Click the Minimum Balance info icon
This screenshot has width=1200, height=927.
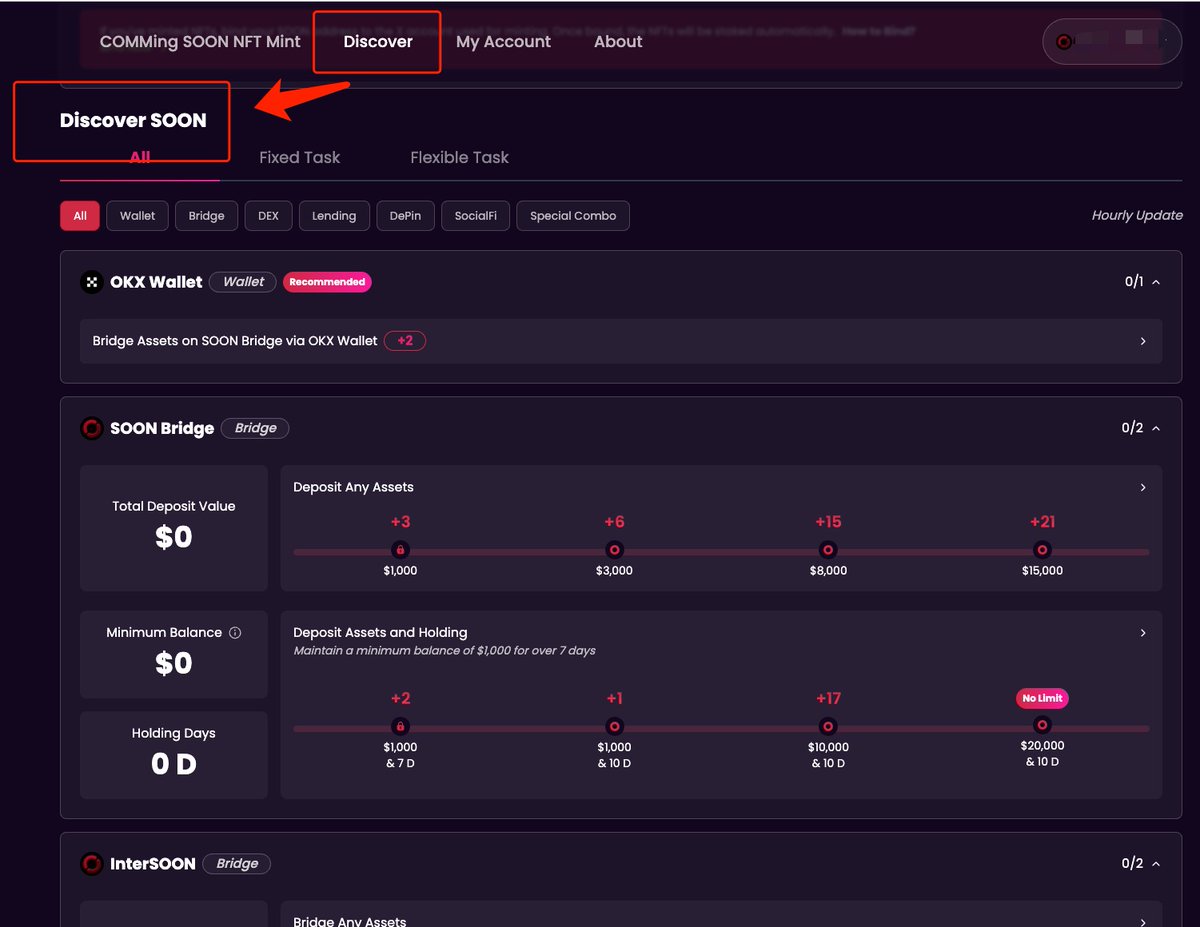pos(235,633)
